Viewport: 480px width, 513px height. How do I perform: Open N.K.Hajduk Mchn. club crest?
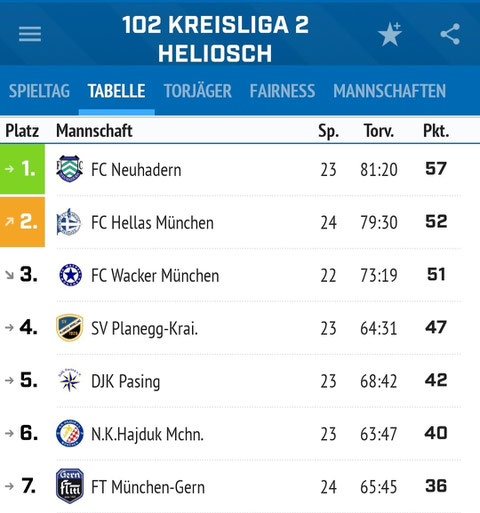pos(70,433)
